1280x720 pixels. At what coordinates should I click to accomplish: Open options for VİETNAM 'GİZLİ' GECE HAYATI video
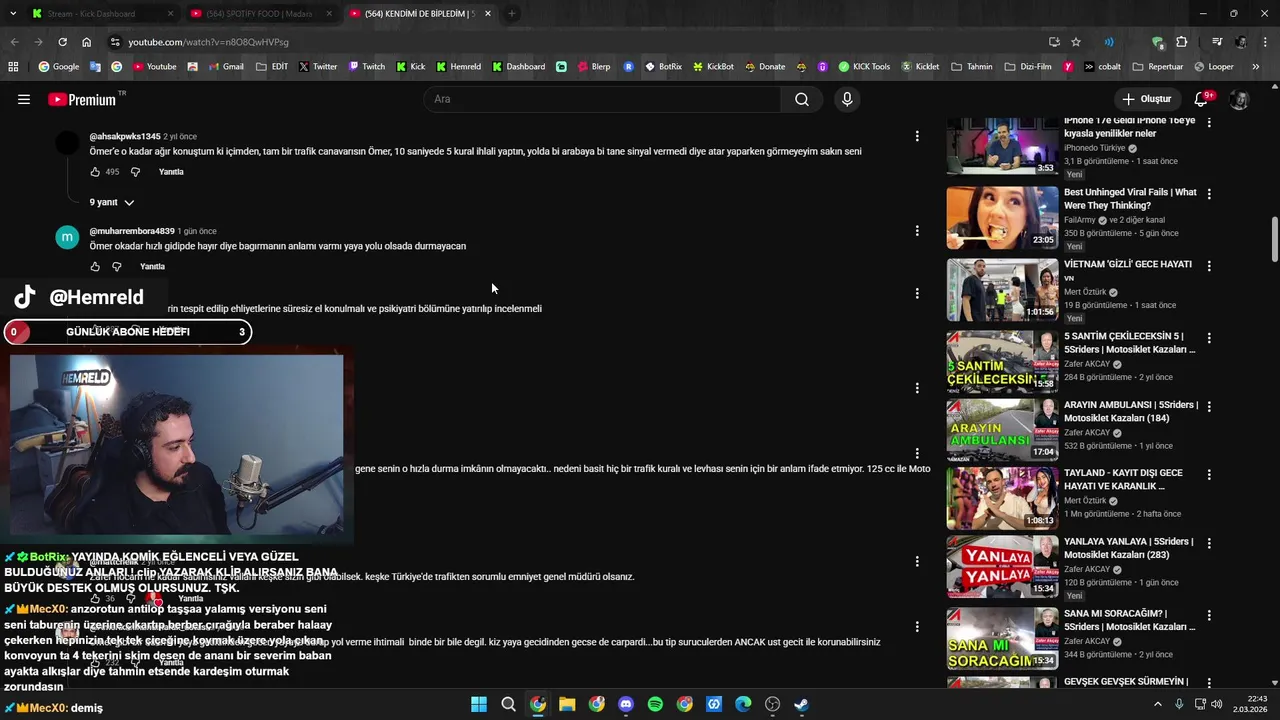[1209, 266]
